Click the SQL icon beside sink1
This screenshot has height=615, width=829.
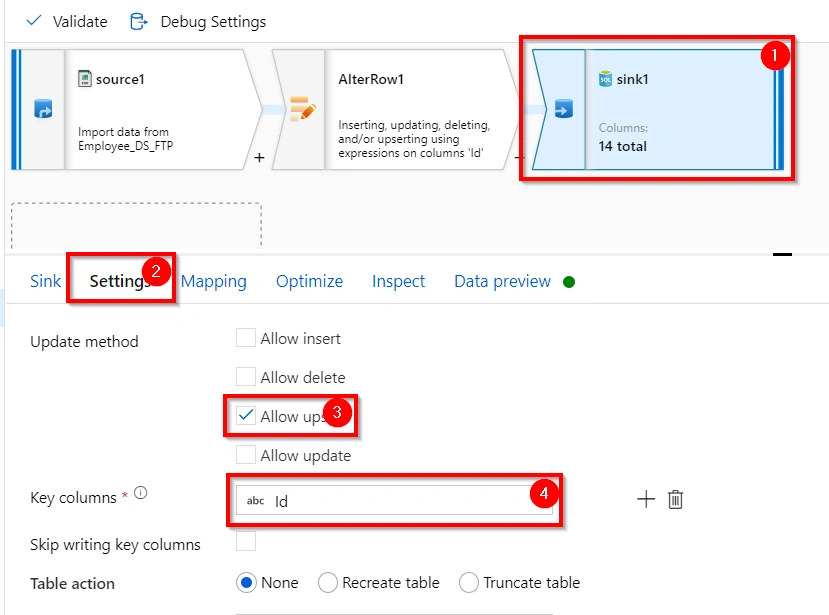tap(605, 79)
